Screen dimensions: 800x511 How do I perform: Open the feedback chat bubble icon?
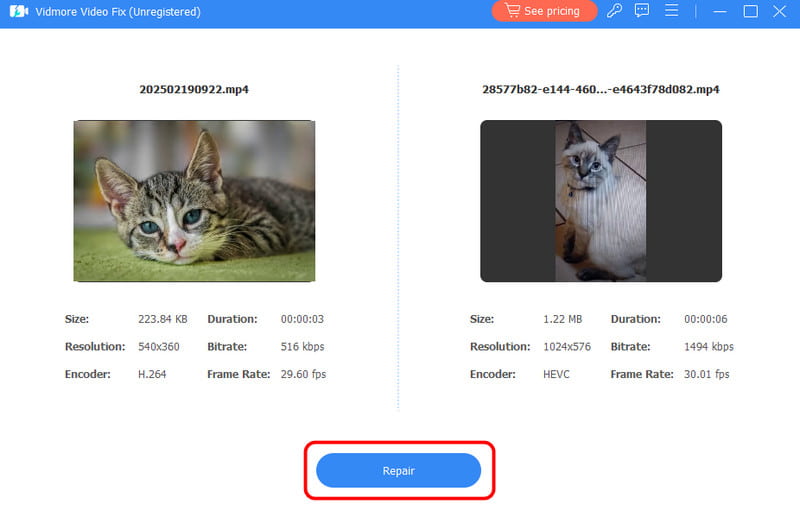(x=643, y=11)
